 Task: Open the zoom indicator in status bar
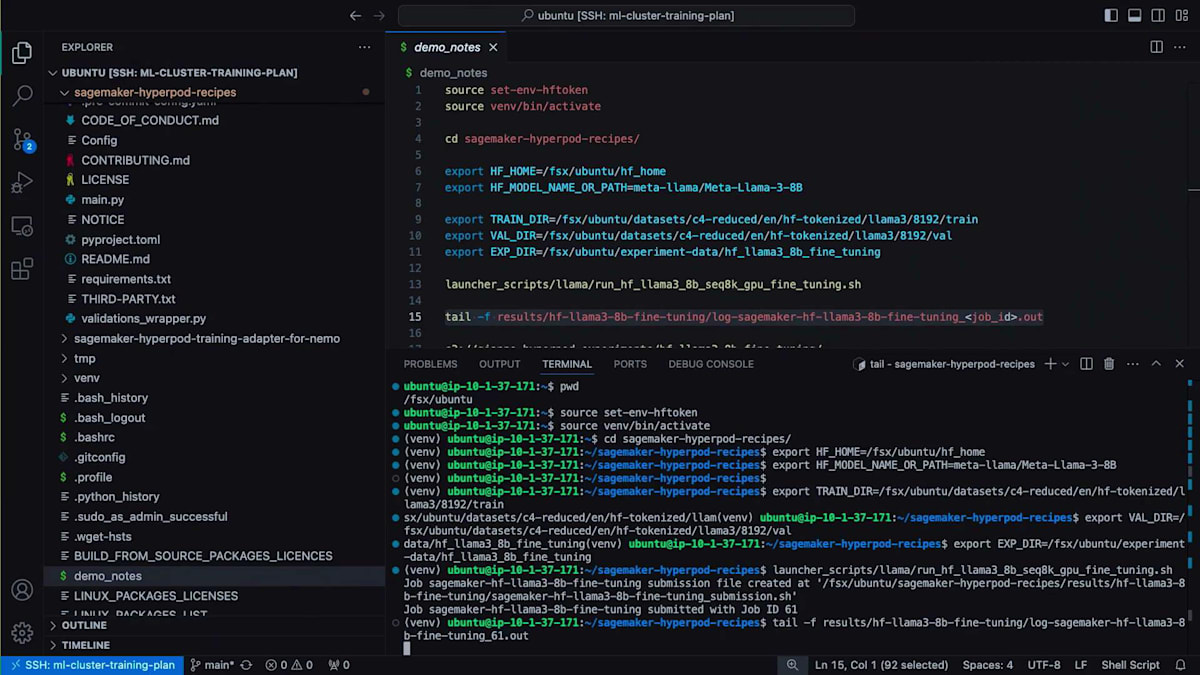coord(792,665)
